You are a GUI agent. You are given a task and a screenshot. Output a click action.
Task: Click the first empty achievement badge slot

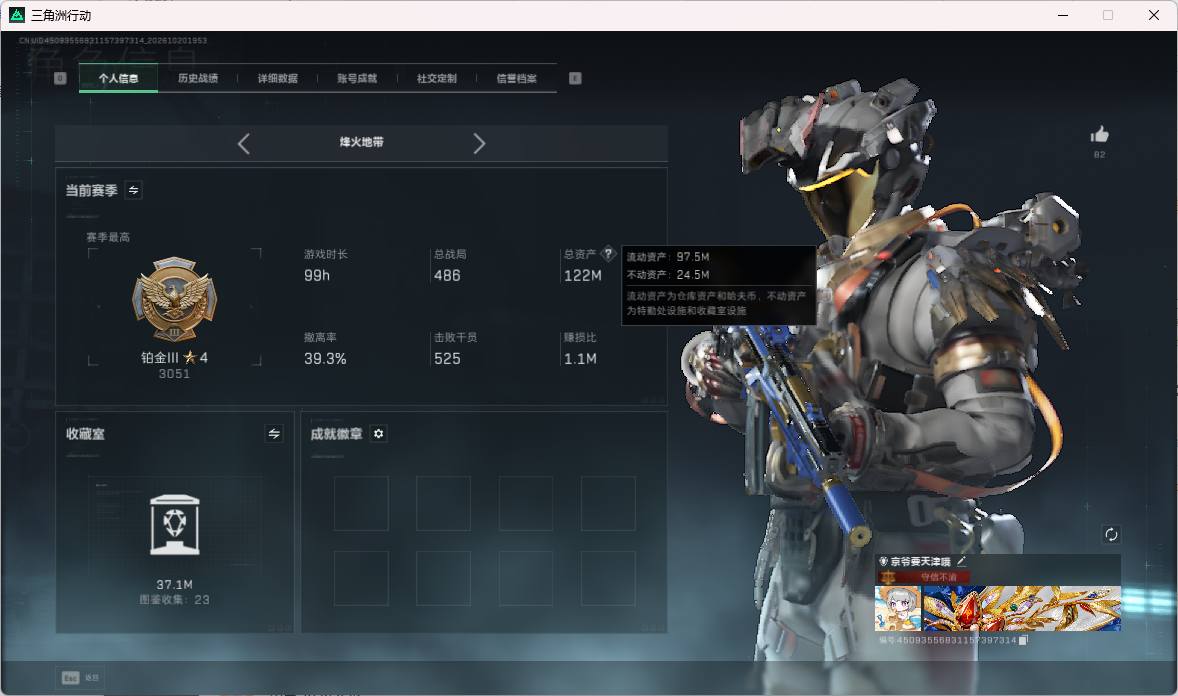(361, 503)
